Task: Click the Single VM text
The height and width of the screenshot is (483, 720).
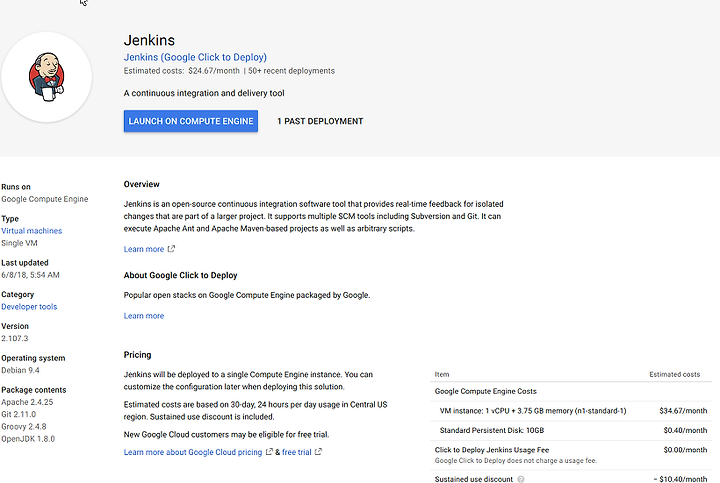Action: coord(19,243)
